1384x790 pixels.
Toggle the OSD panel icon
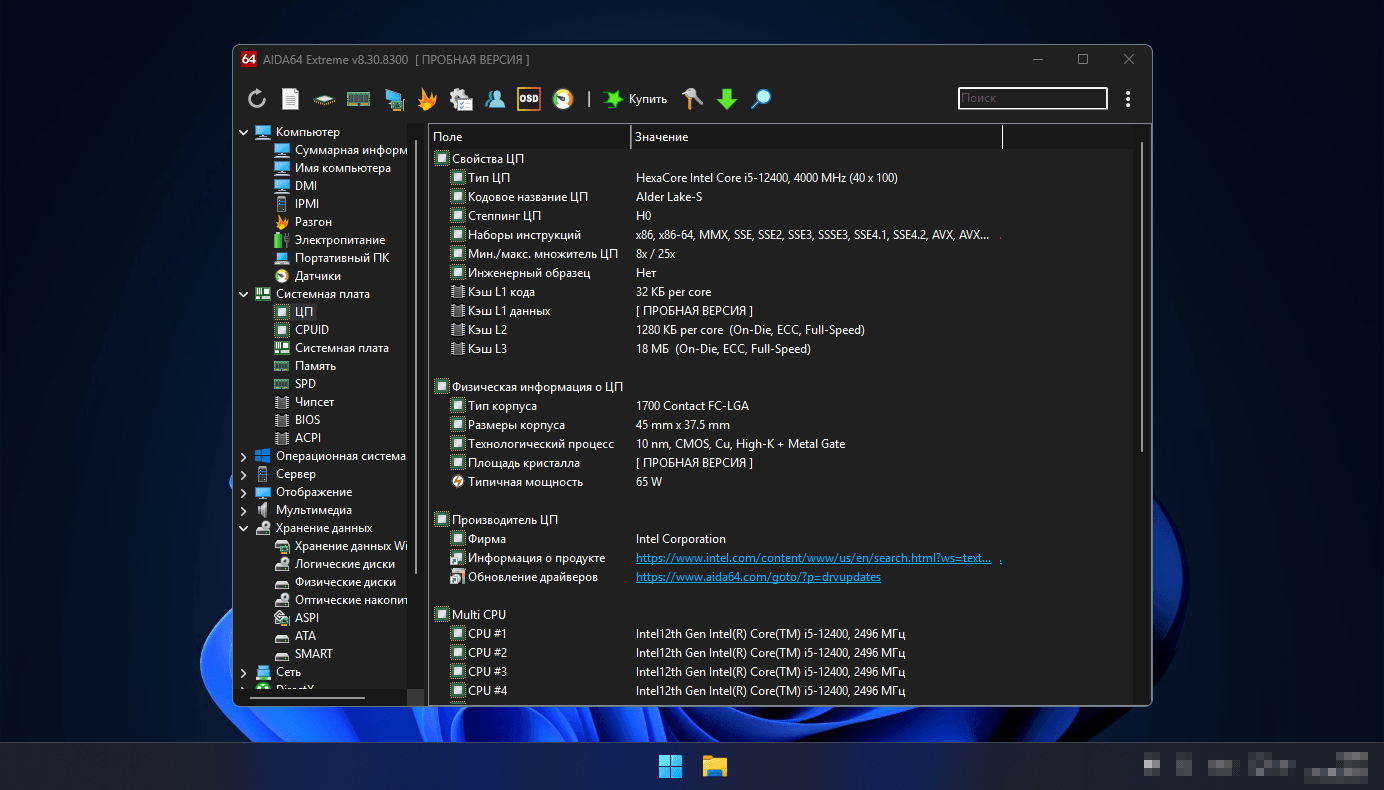[x=528, y=98]
